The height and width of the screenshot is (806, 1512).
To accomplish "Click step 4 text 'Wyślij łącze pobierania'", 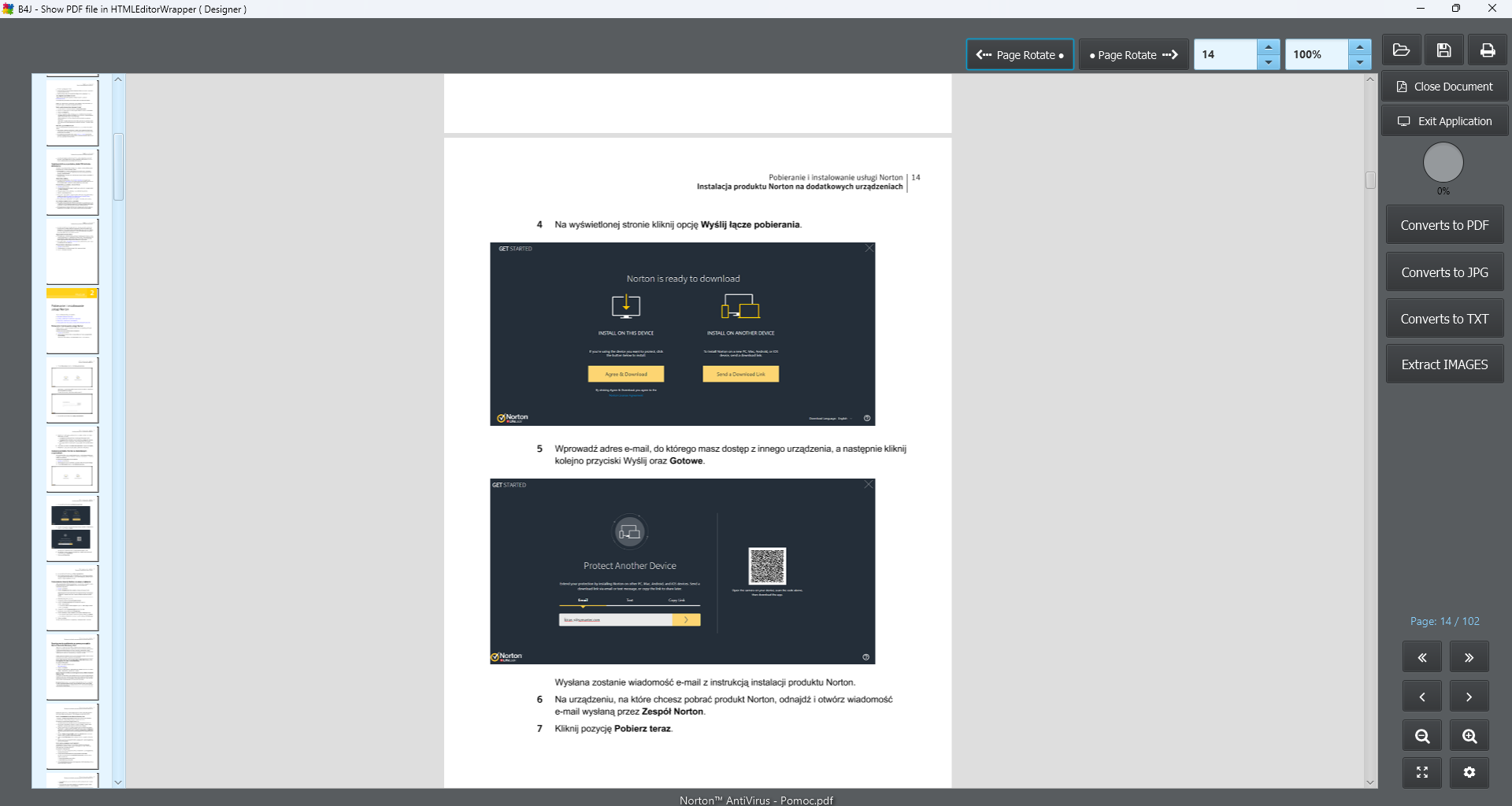I will click(x=750, y=224).
